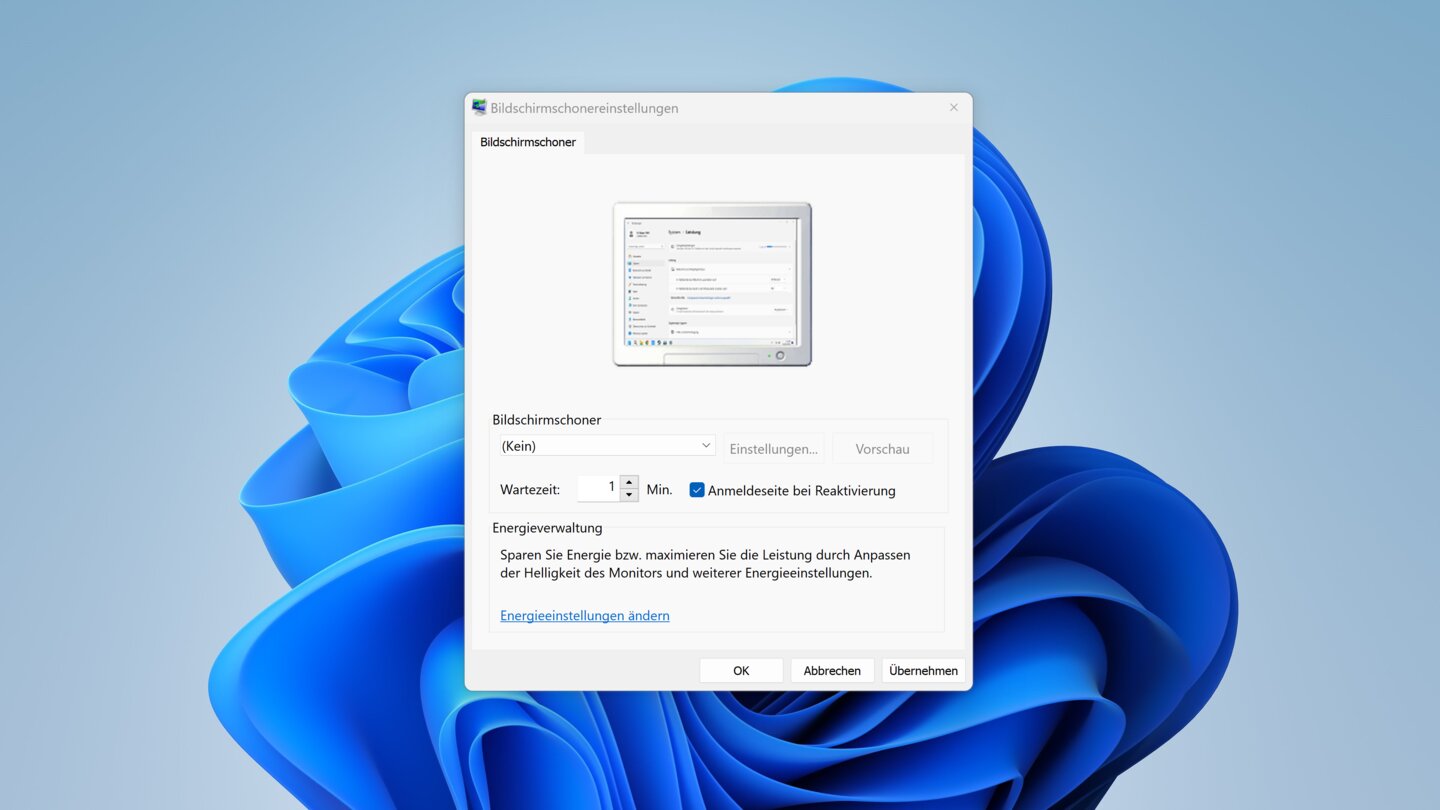Cancel with the Abbrechen button
Image resolution: width=1440 pixels, height=810 pixels.
[x=832, y=670]
